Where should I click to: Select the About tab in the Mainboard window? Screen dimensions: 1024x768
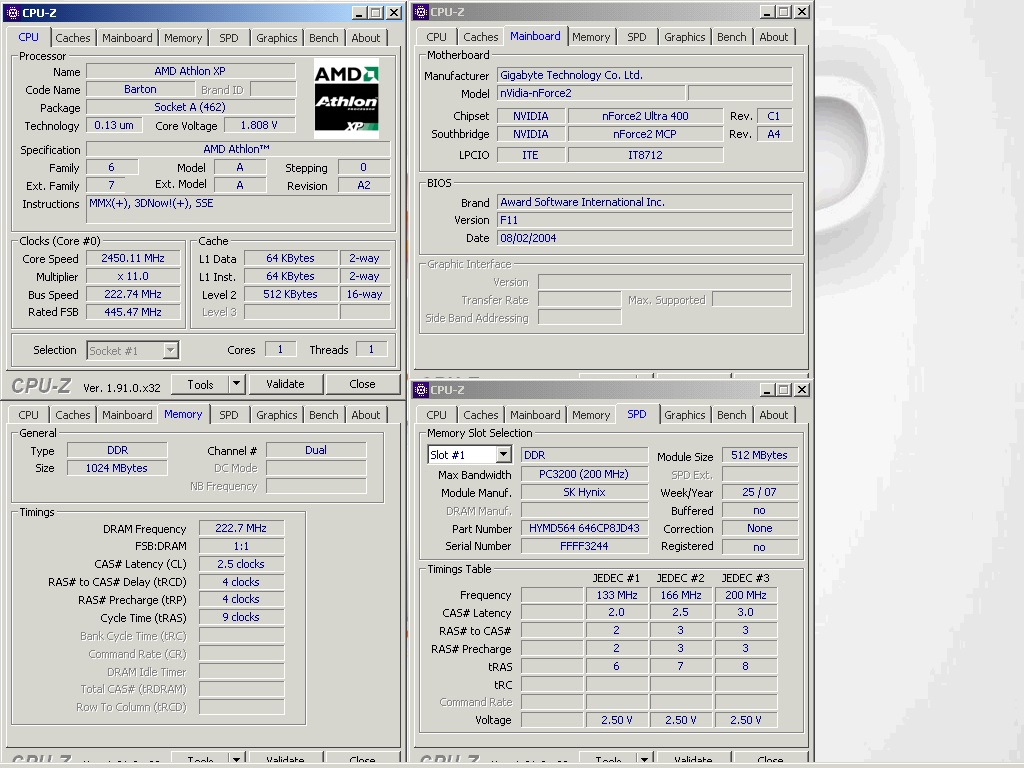click(773, 37)
